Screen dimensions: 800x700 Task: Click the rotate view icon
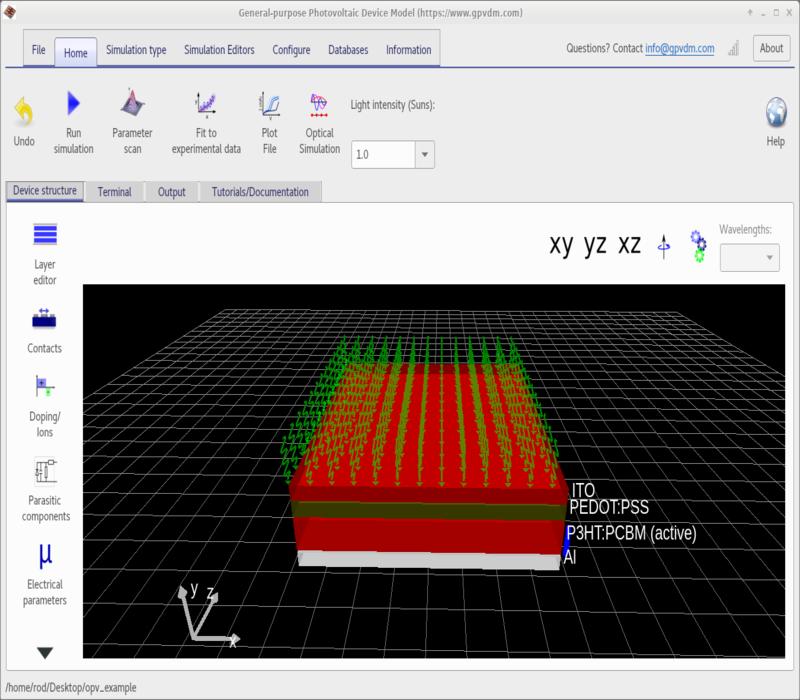[x=664, y=247]
